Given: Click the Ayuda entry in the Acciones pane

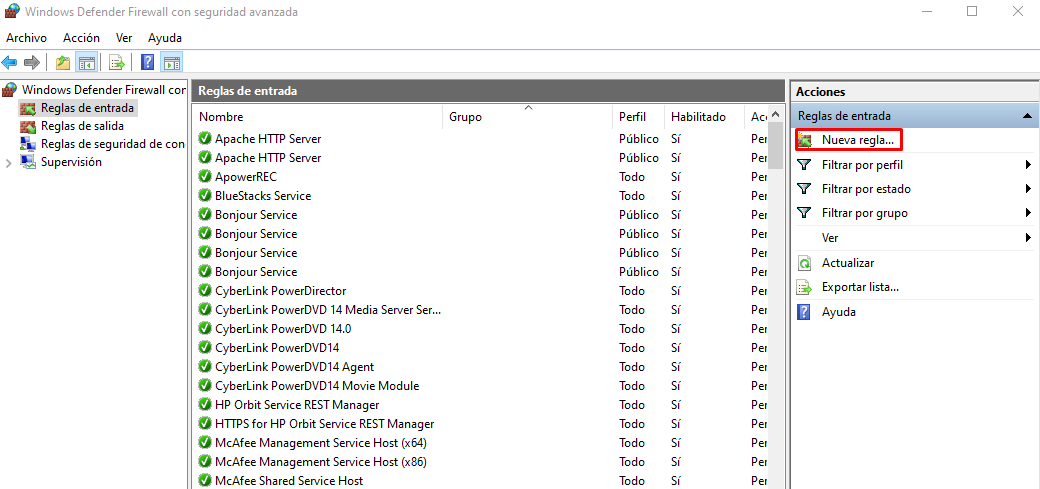Looking at the screenshot, I should point(838,312).
